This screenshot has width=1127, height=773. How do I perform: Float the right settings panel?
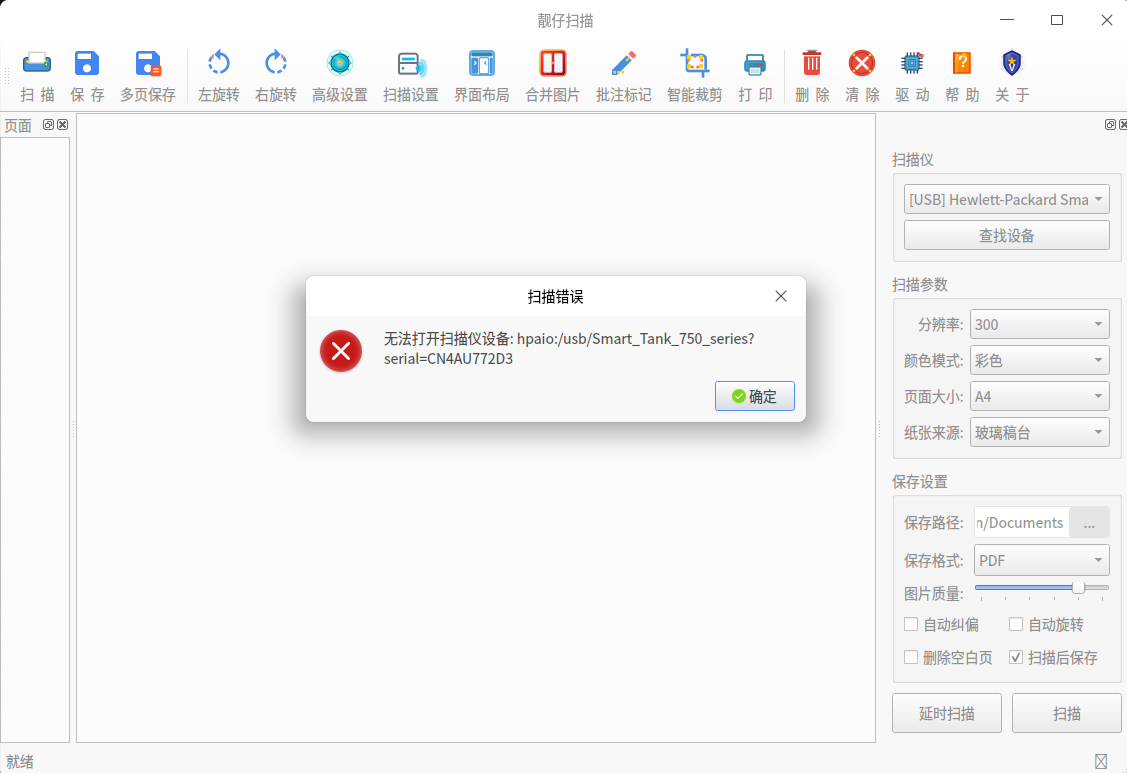1110,124
